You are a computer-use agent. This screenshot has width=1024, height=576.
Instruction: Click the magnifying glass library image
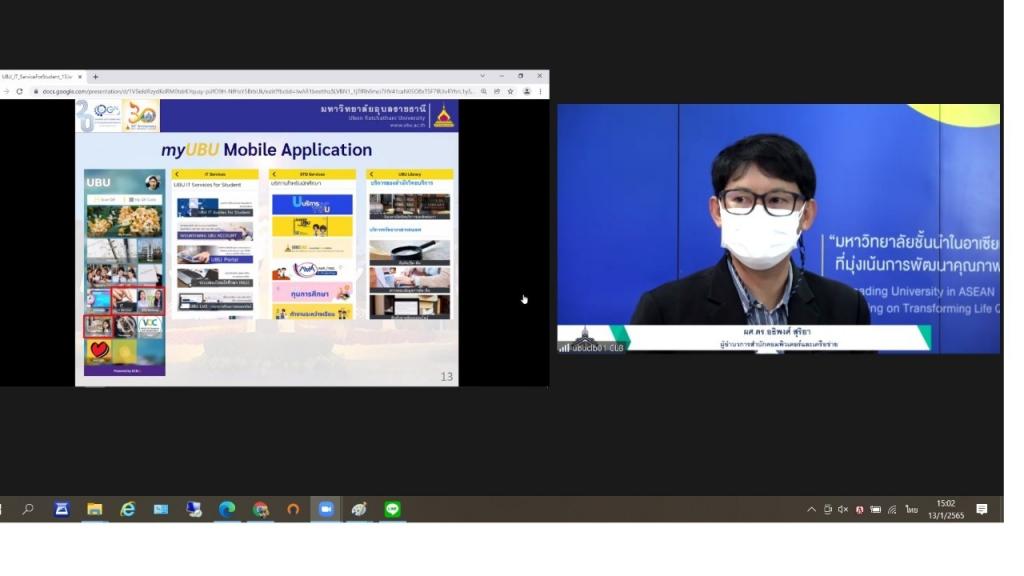(409, 252)
